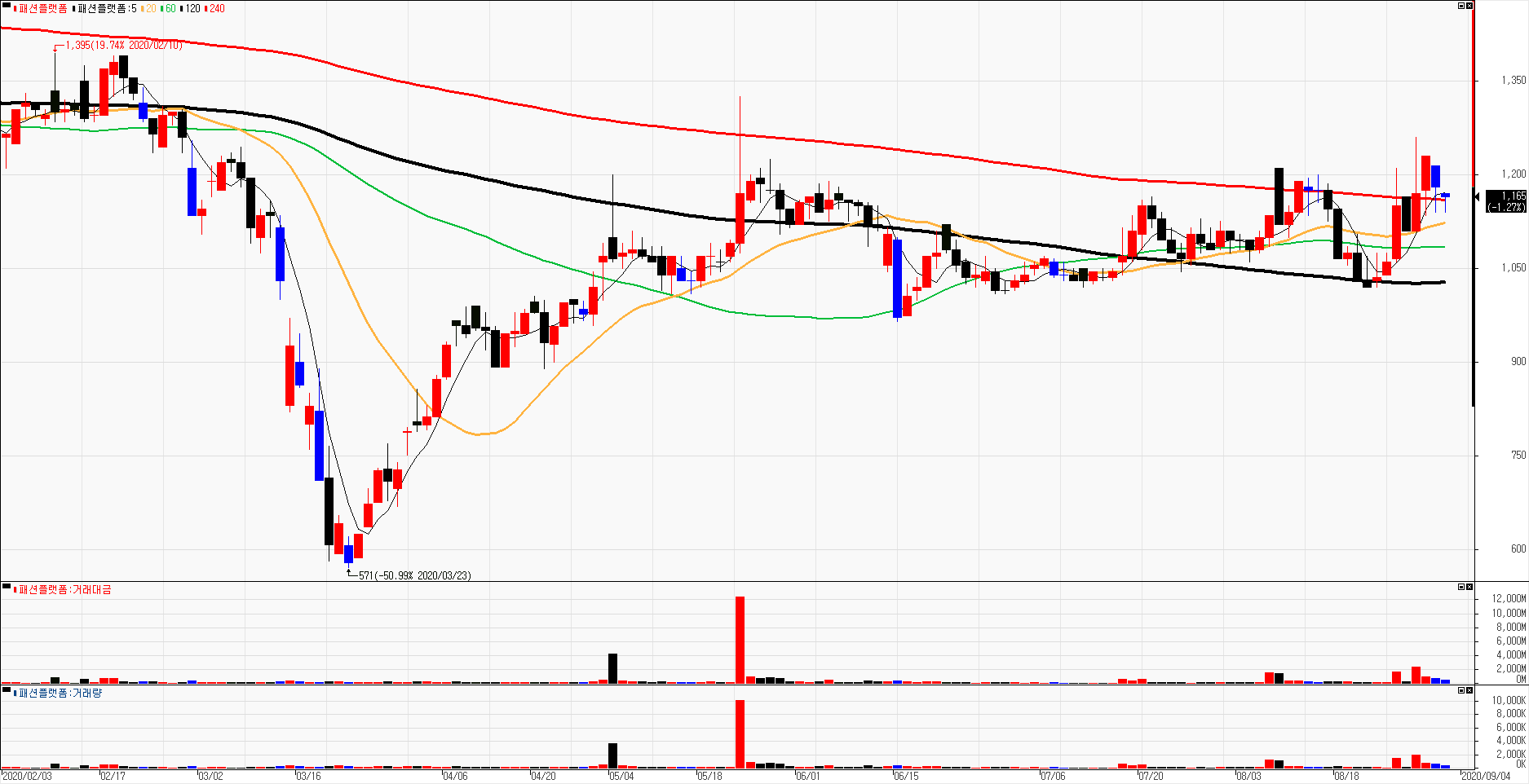Click the 571 low price annotation
Screen dimensions: 1529x784
click(x=414, y=575)
